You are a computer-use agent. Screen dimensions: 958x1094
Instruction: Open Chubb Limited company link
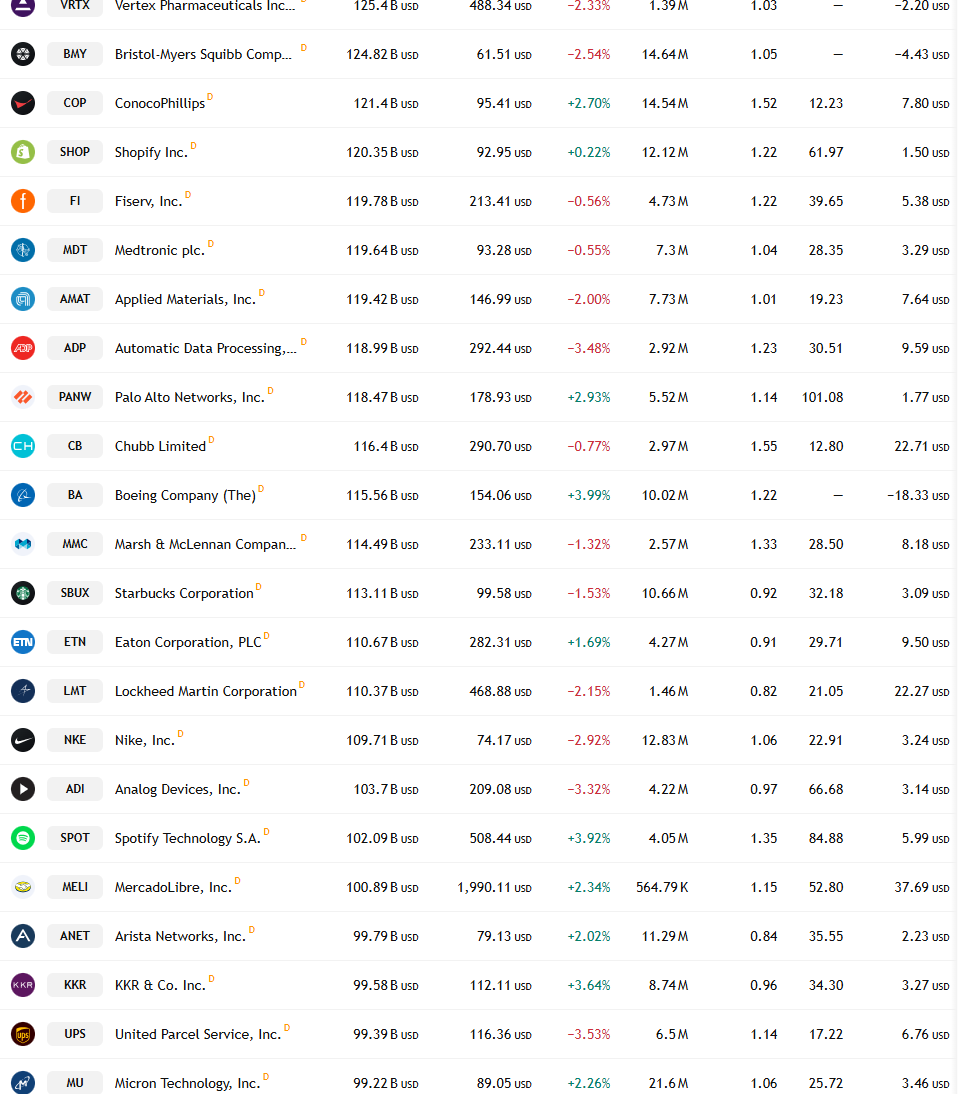click(x=160, y=447)
